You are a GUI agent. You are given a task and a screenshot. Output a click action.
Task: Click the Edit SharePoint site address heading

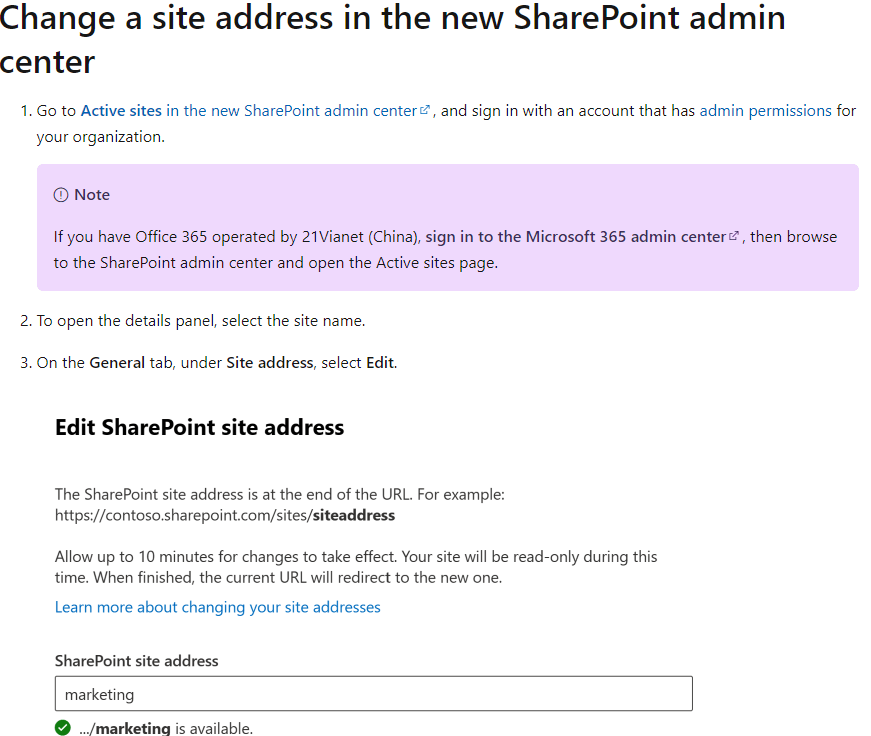coord(199,428)
